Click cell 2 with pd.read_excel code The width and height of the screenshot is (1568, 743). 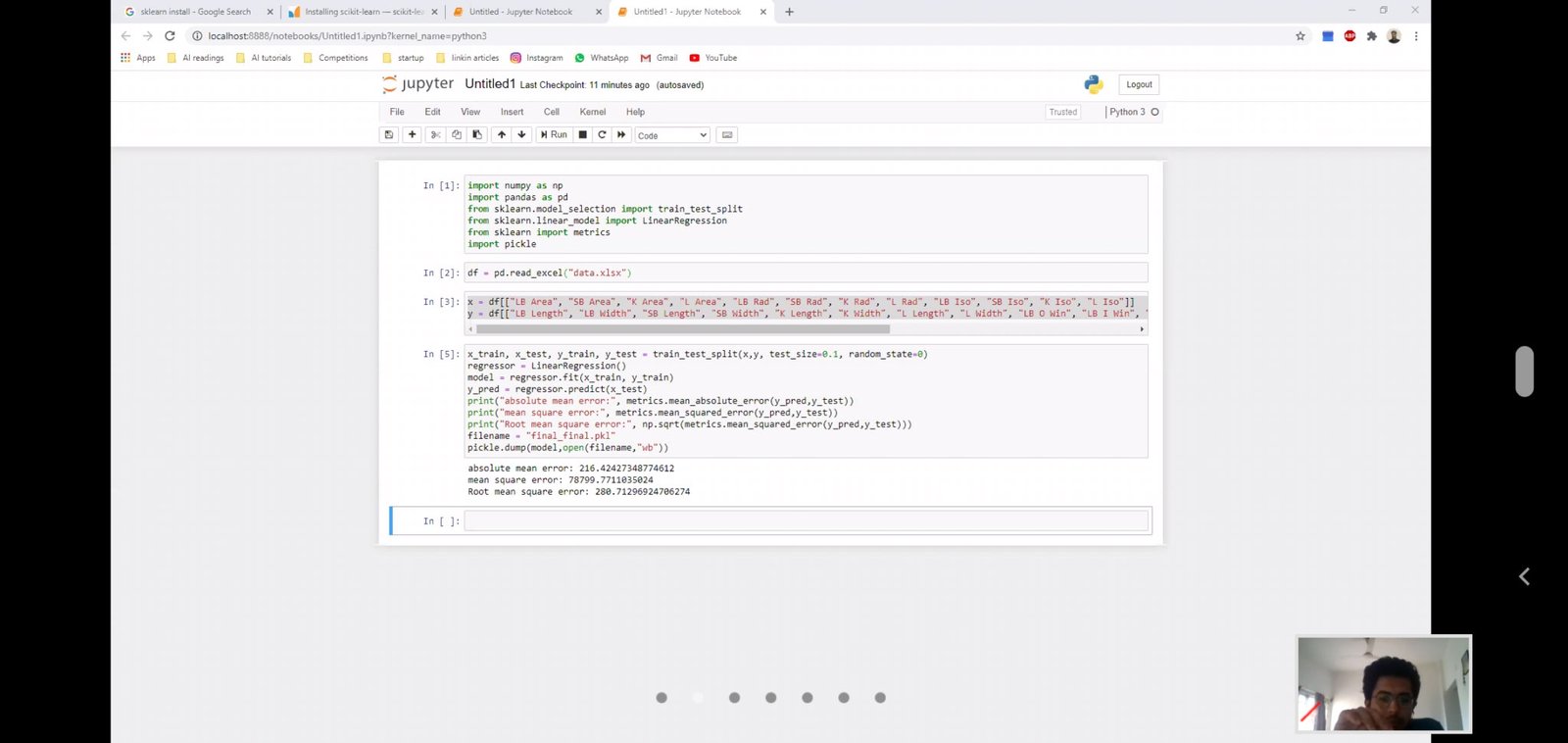tap(806, 272)
